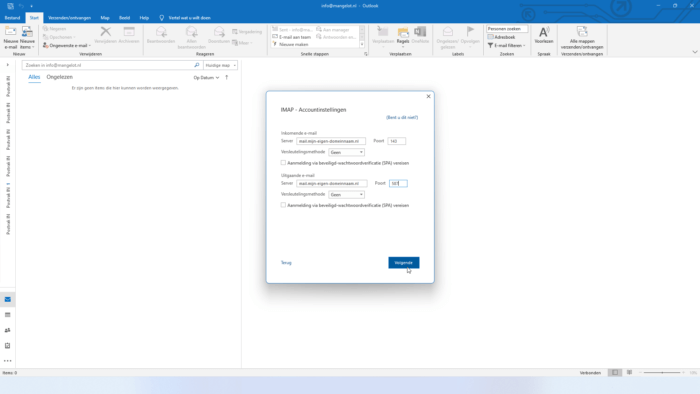Switch to Calendar view in navigation bar
700x394 pixels.
[x=8, y=315]
